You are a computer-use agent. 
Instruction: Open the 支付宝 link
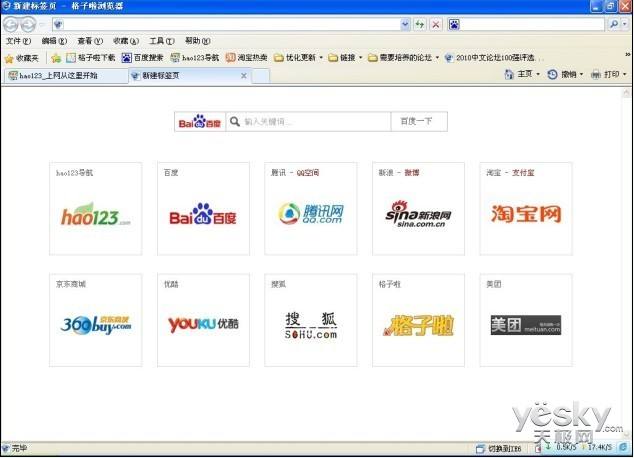click(523, 173)
